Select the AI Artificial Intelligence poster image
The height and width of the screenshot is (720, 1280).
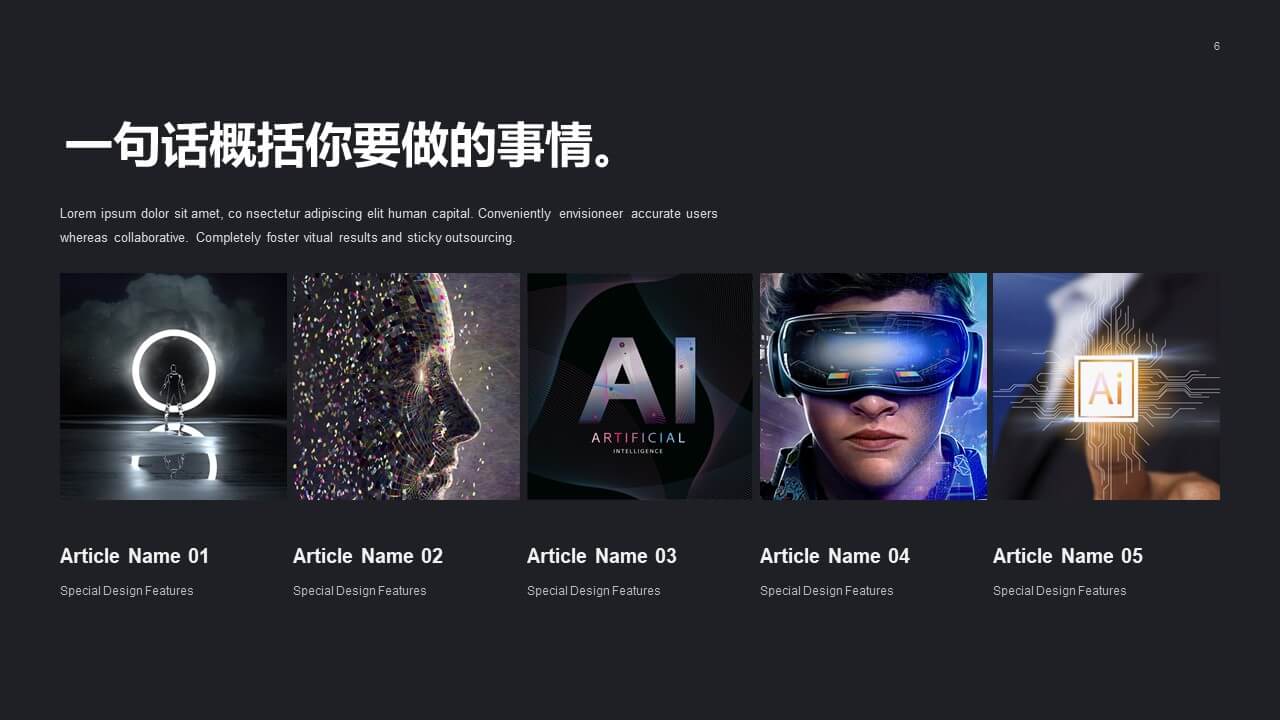(x=640, y=386)
